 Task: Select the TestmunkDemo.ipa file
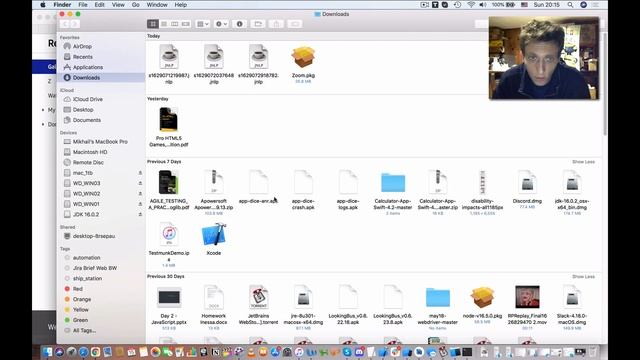[169, 234]
